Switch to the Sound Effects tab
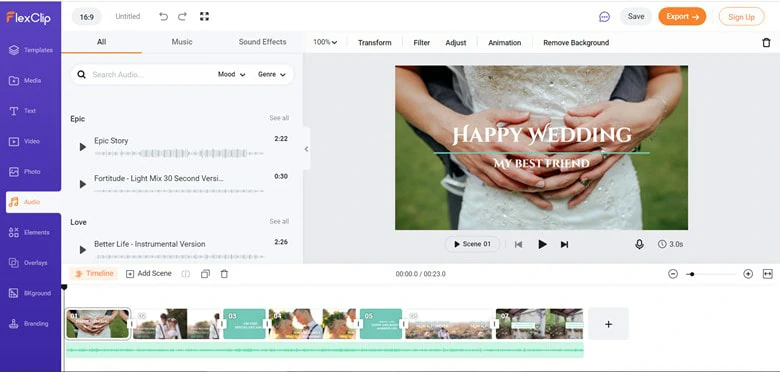The width and height of the screenshot is (780, 372). click(x=262, y=42)
